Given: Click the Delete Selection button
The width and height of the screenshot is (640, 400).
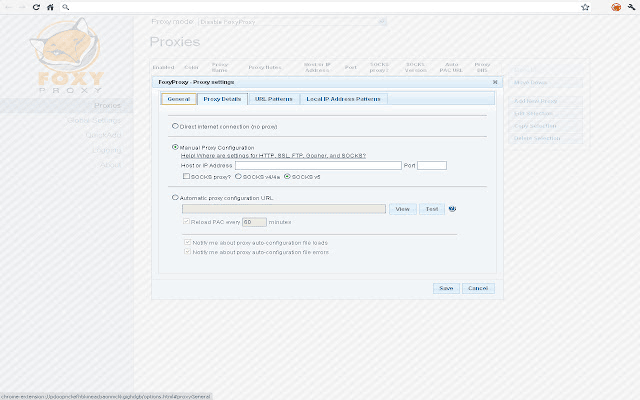Looking at the screenshot, I should click(546, 138).
